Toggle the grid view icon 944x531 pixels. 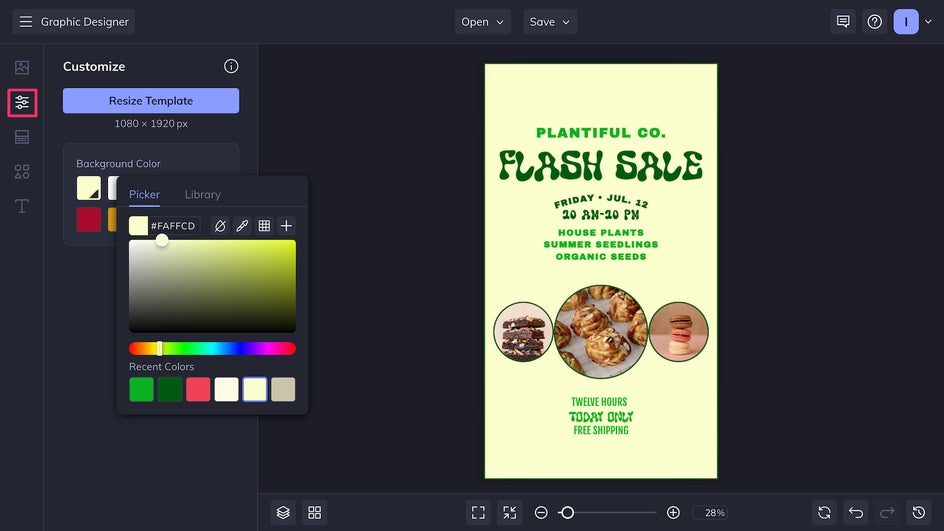coord(315,512)
